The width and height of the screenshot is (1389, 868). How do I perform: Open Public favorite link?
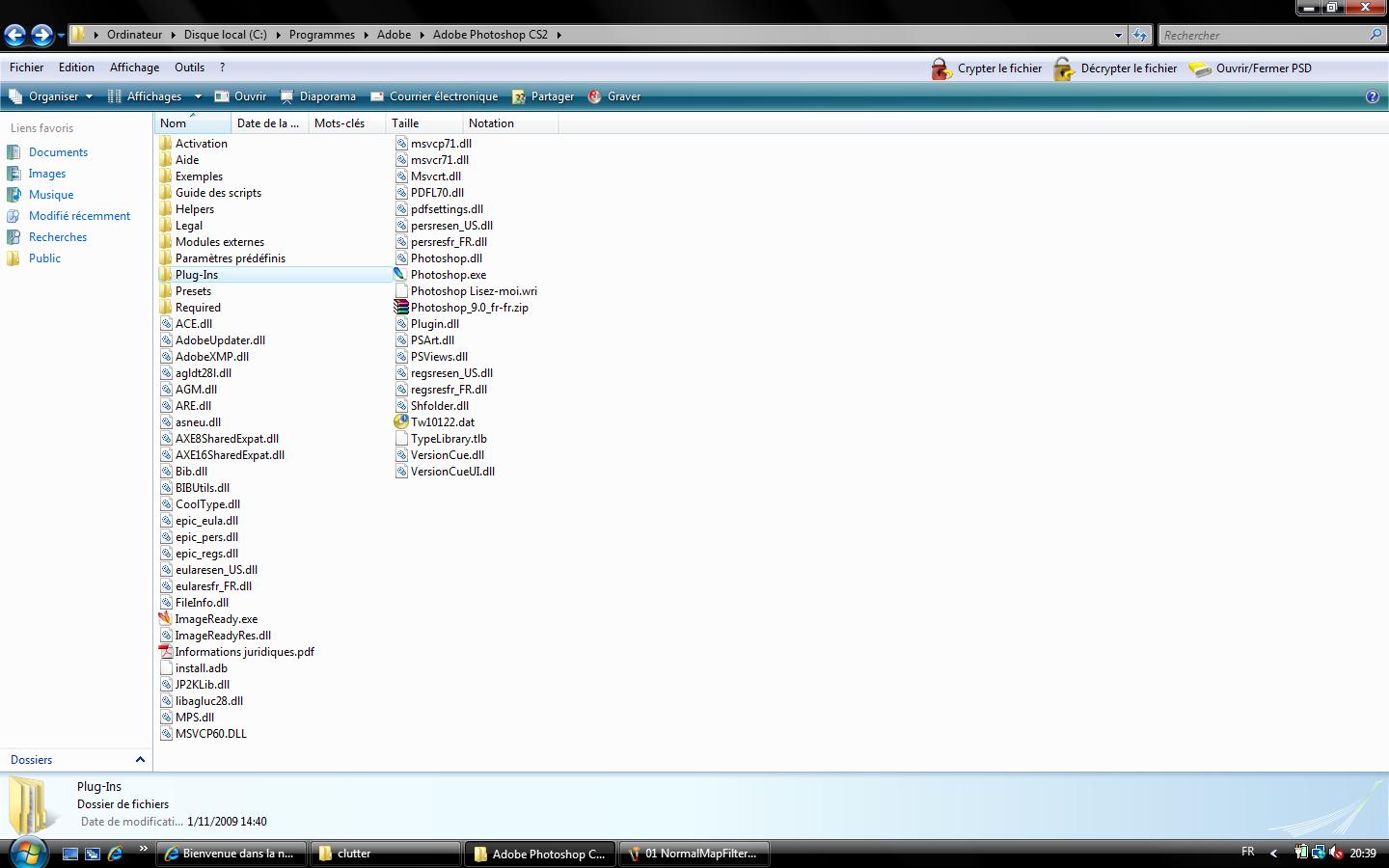[44, 258]
